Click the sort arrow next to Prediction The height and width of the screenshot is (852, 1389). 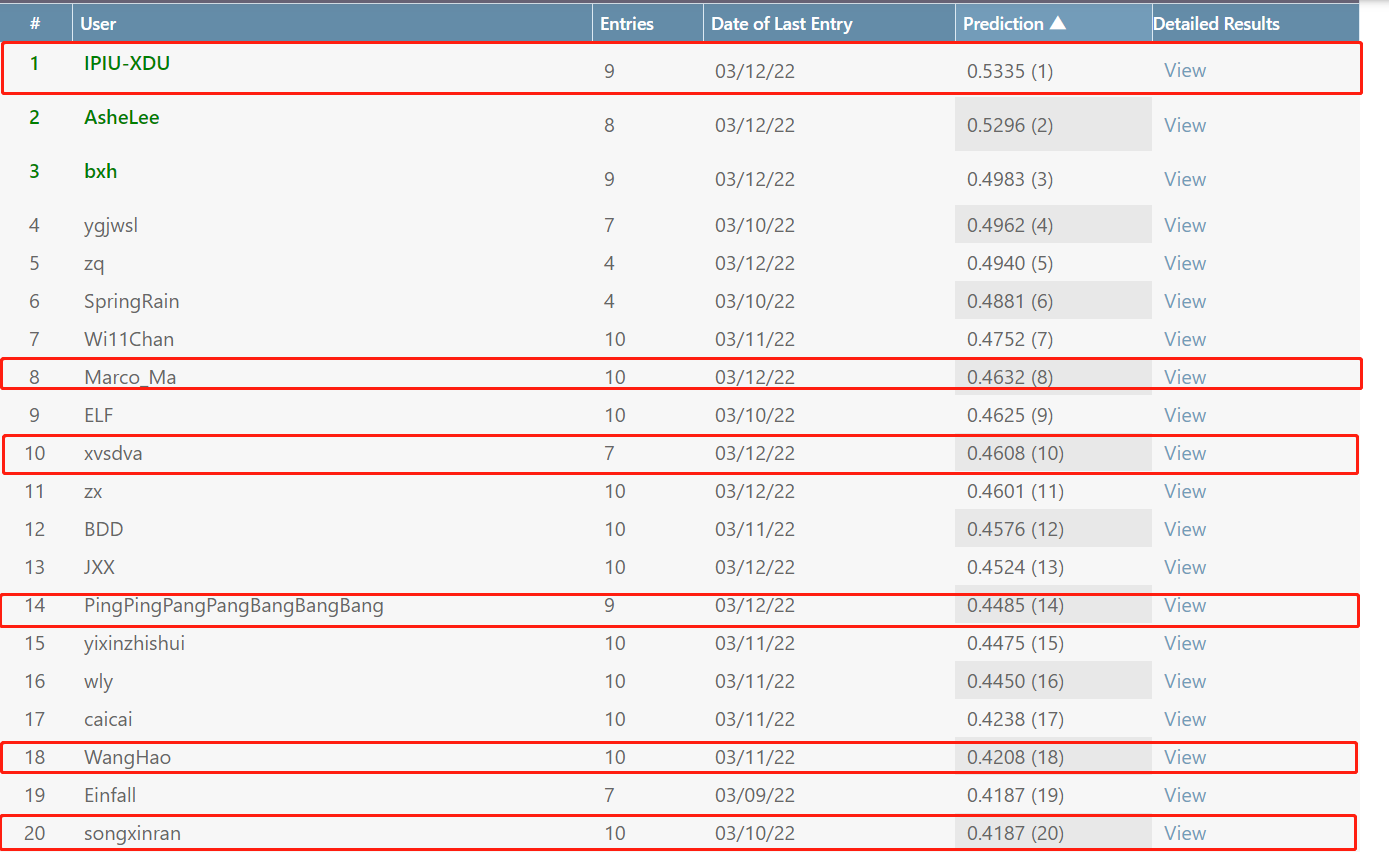tap(1057, 23)
